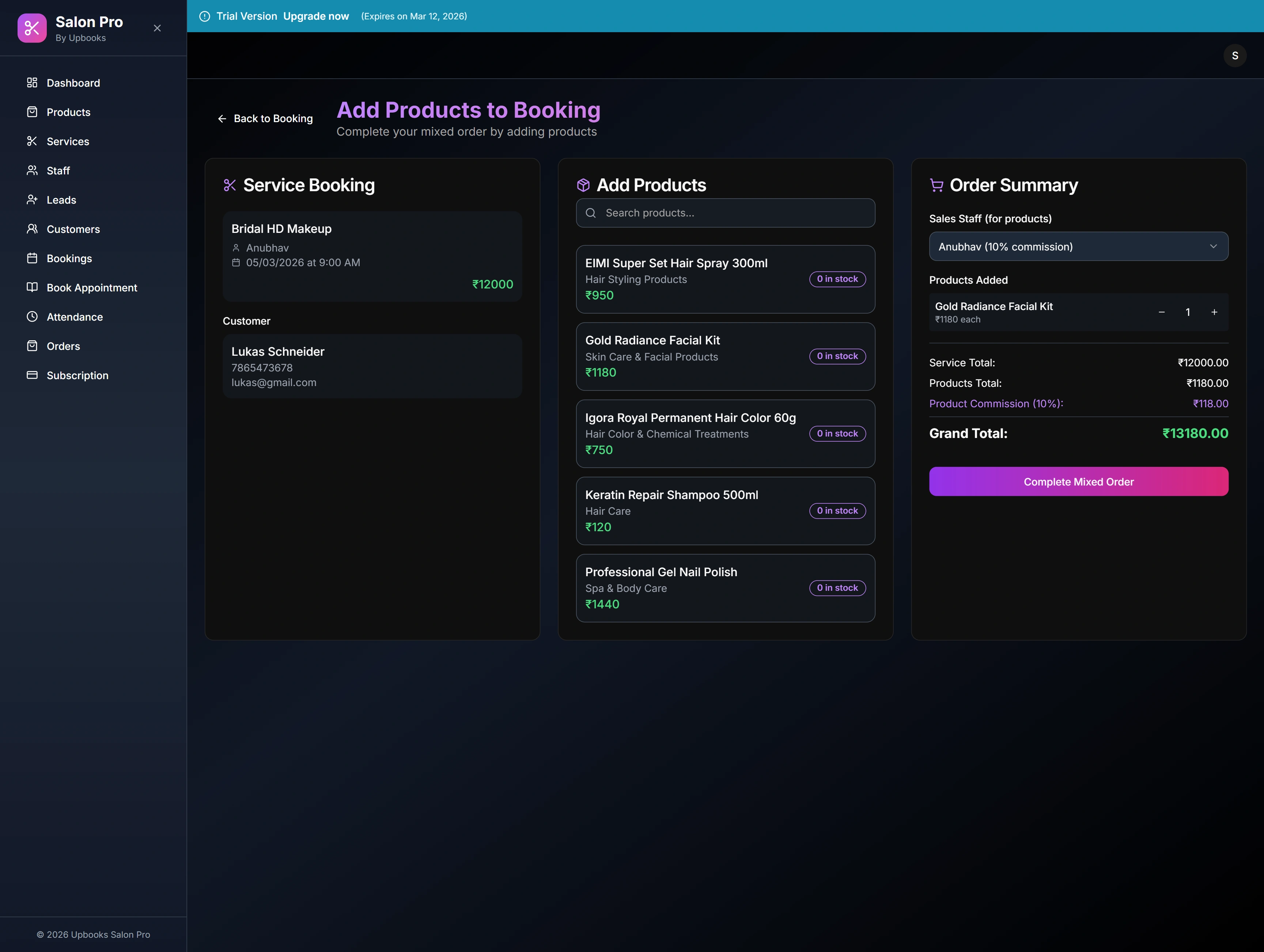The height and width of the screenshot is (952, 1264).
Task: Open the Attendance clock icon
Action: pos(33,317)
